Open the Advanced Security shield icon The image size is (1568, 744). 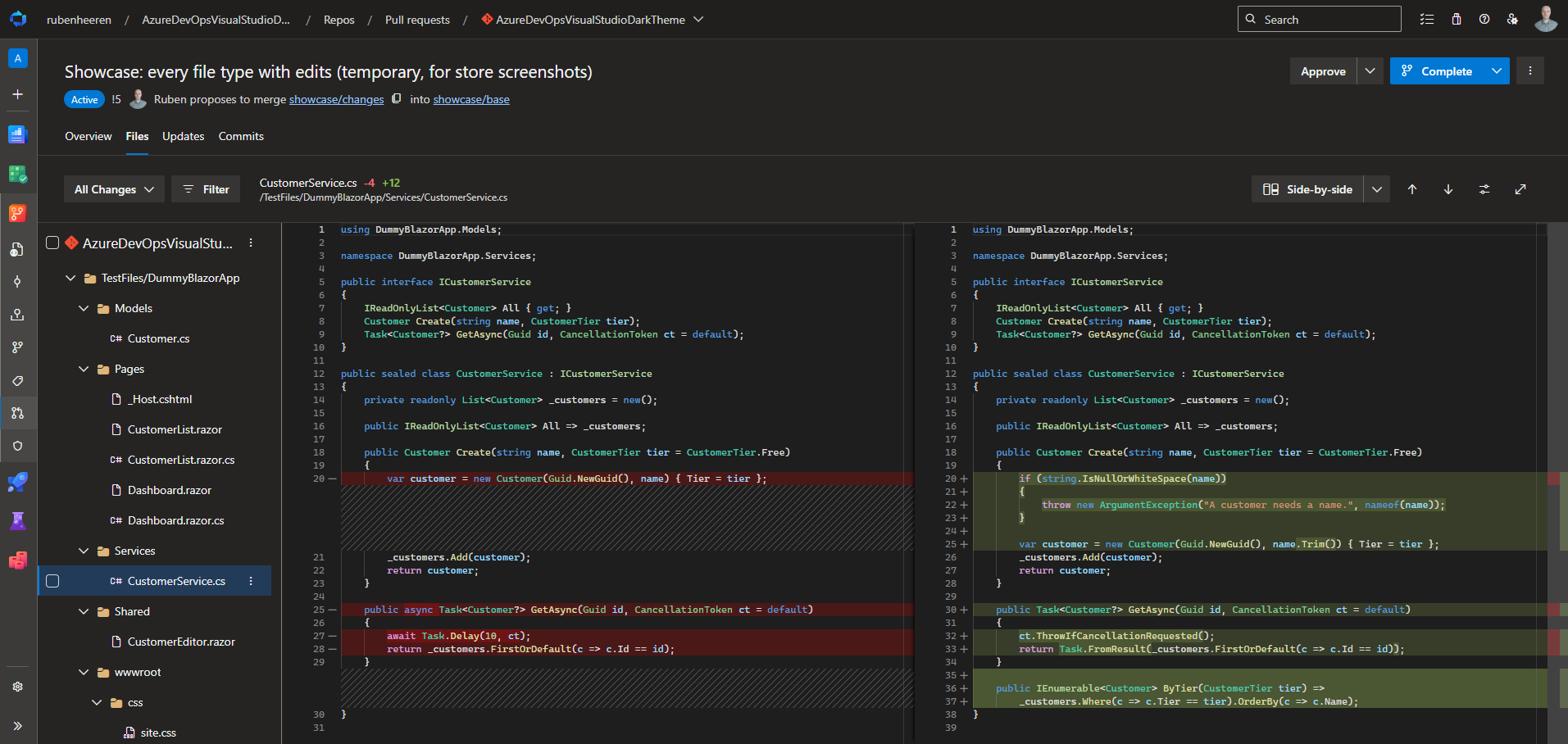(x=18, y=446)
